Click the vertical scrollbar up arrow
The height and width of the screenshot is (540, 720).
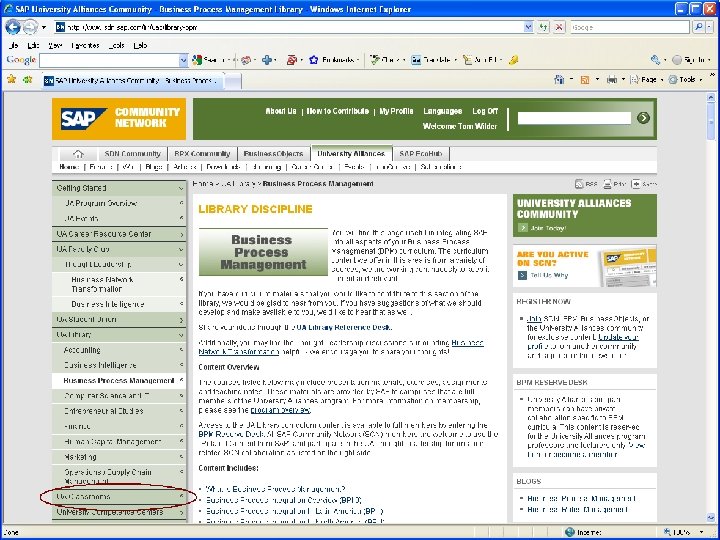pos(710,97)
